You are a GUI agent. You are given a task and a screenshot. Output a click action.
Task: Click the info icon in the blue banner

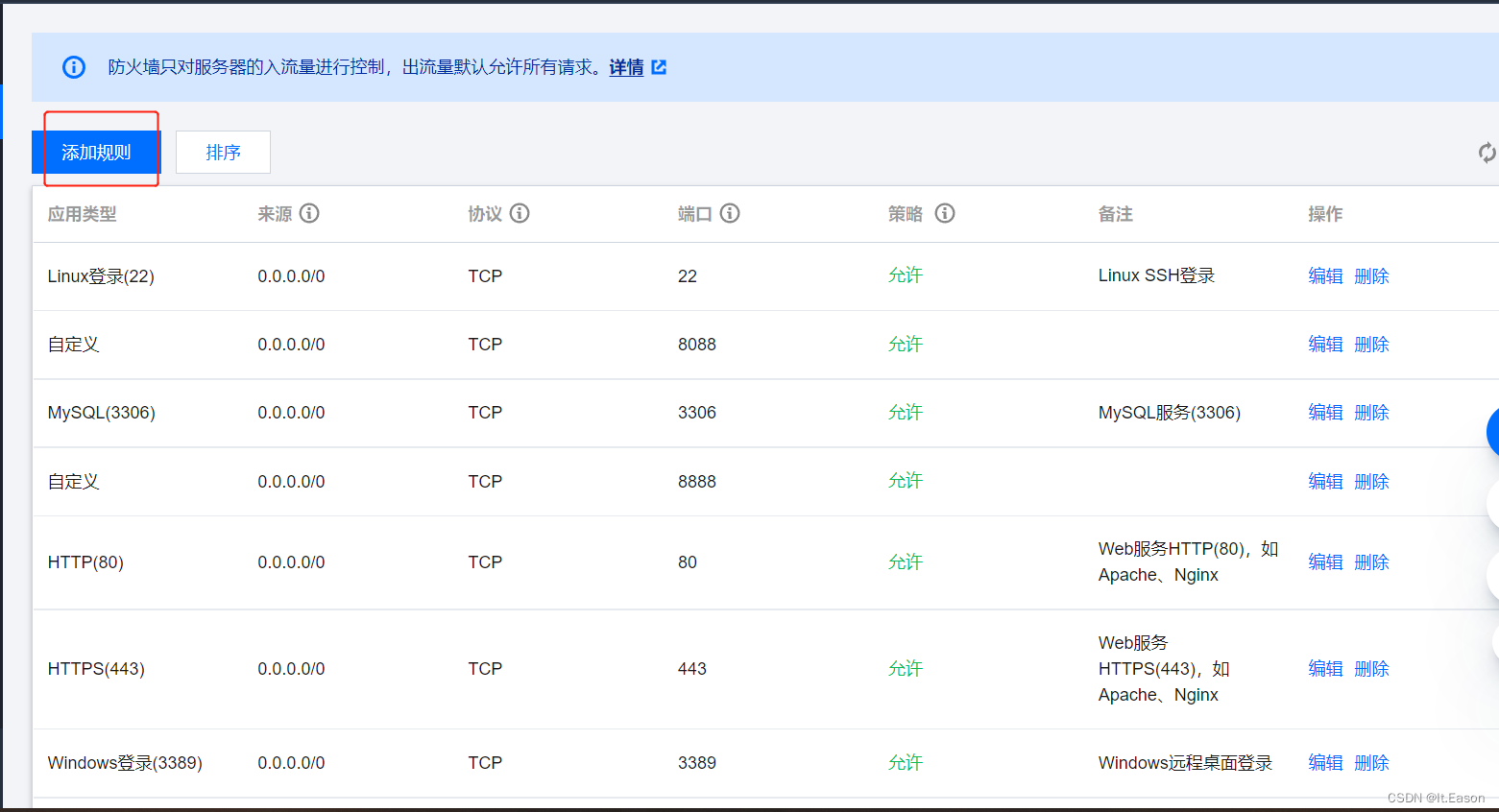click(74, 67)
